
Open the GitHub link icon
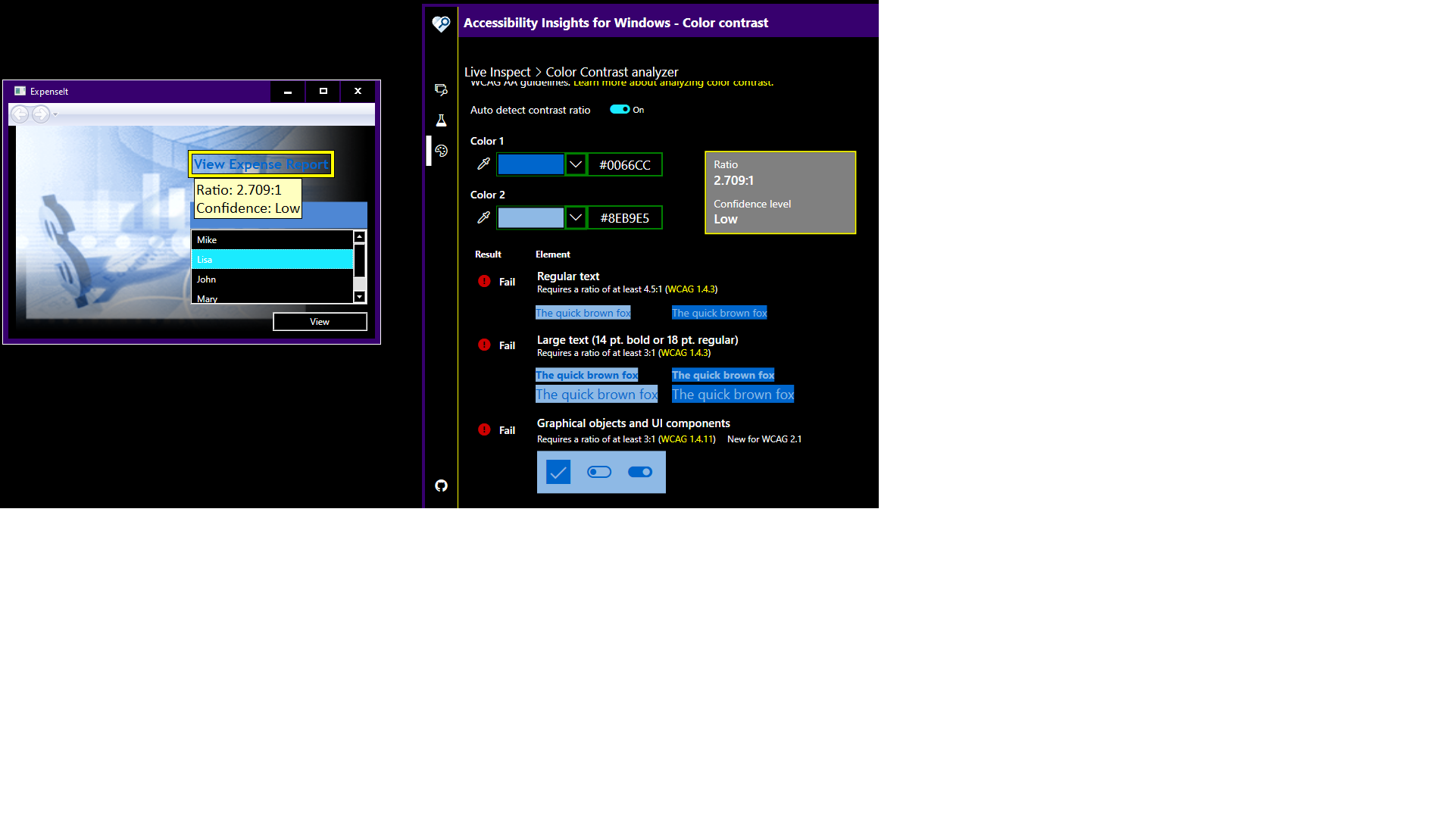tap(442, 485)
